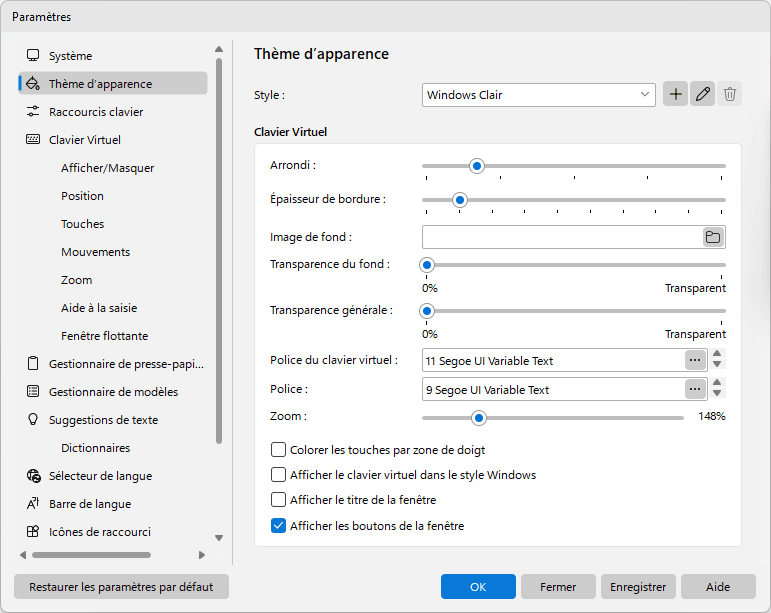771x613 pixels.
Task: Open Dictionnaires sub-item
Action: [95, 448]
